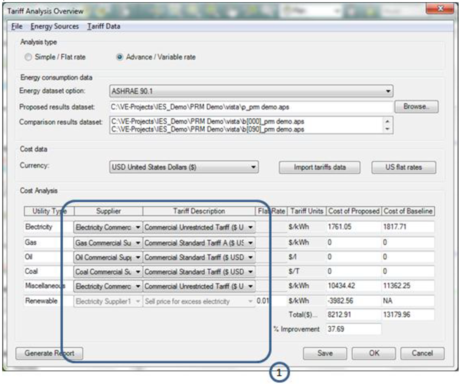This screenshot has width=463, height=384.
Task: Click the Generate Report button
Action: tap(49, 353)
